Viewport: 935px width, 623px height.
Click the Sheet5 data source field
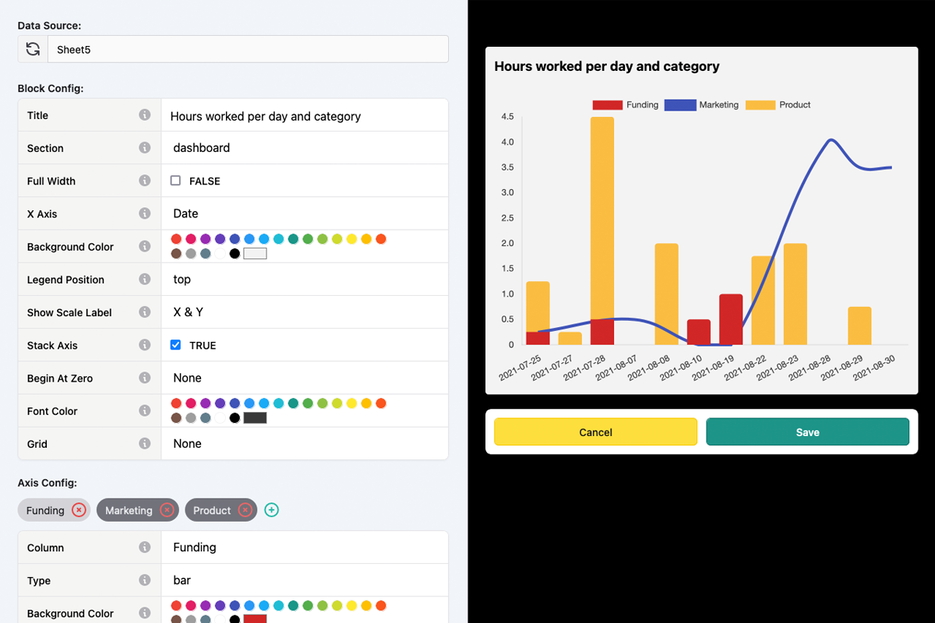(250, 48)
